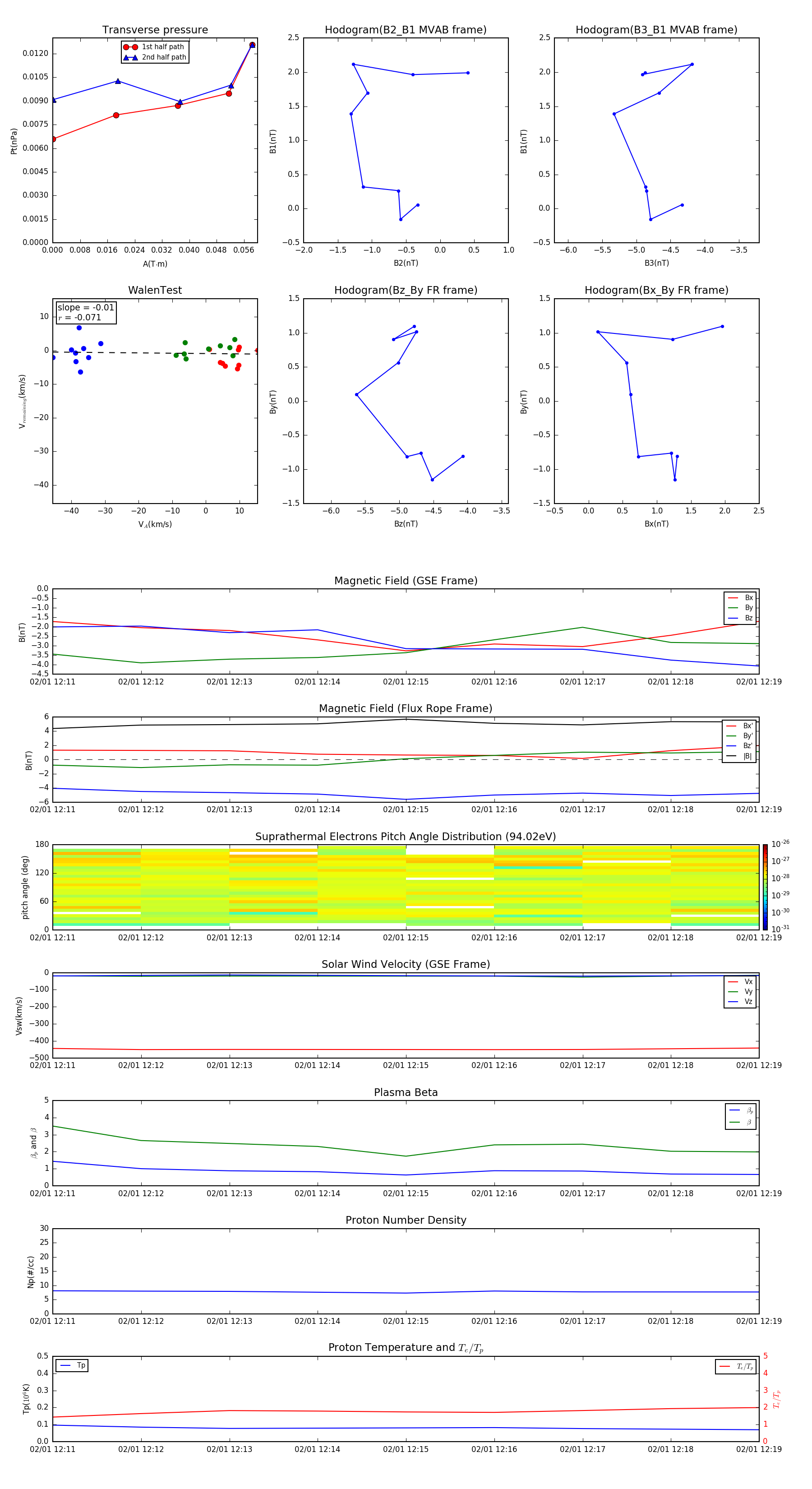
Task: Select the 'Vy' legend entry
Action: 740,991
